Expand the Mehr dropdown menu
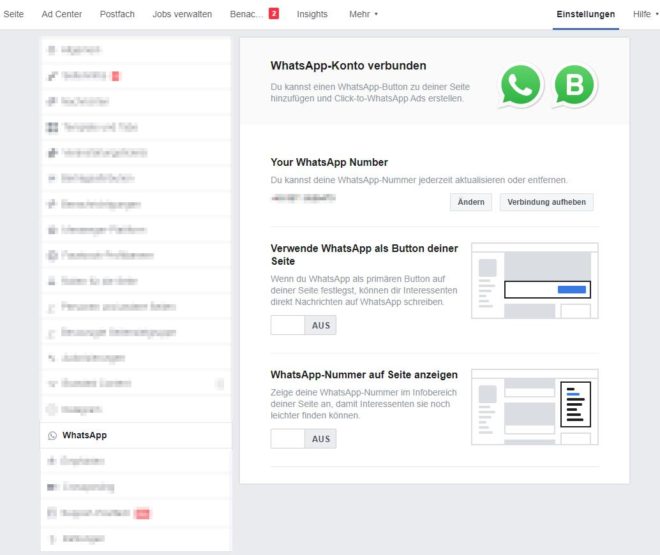The image size is (660, 555). [363, 14]
